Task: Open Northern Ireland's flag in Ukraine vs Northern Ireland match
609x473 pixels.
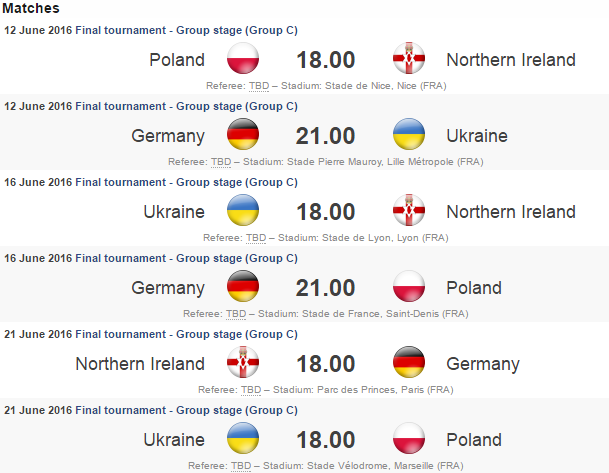Action: point(410,212)
